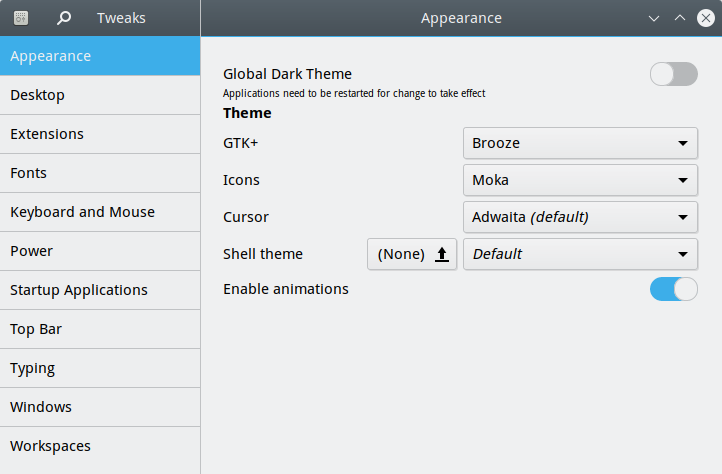Open the Startup Applications section
Image resolution: width=722 pixels, height=474 pixels.
pos(100,290)
